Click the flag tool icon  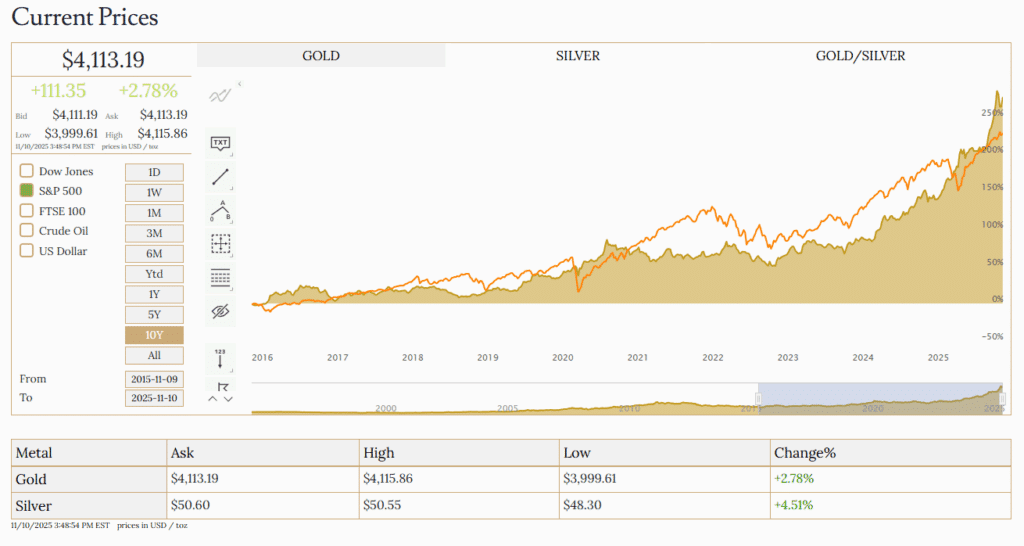[x=221, y=386]
